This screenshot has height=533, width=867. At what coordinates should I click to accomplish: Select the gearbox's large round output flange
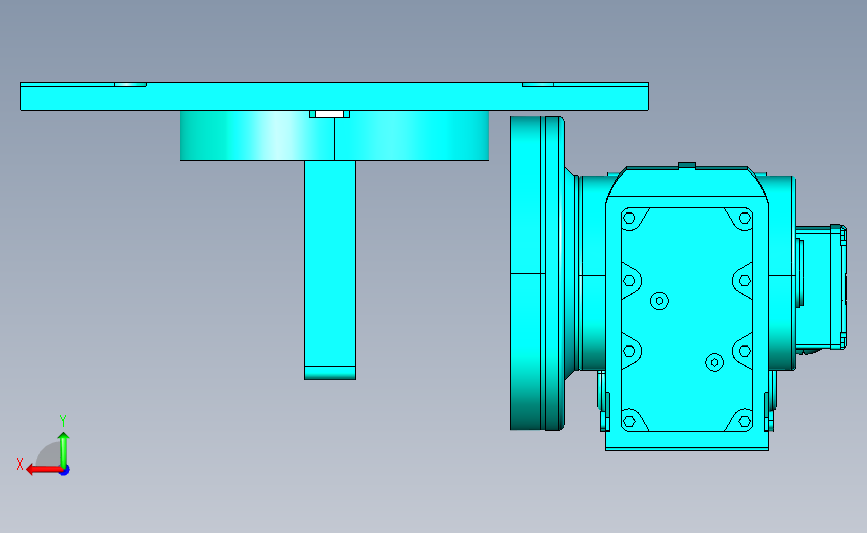pos(537,273)
